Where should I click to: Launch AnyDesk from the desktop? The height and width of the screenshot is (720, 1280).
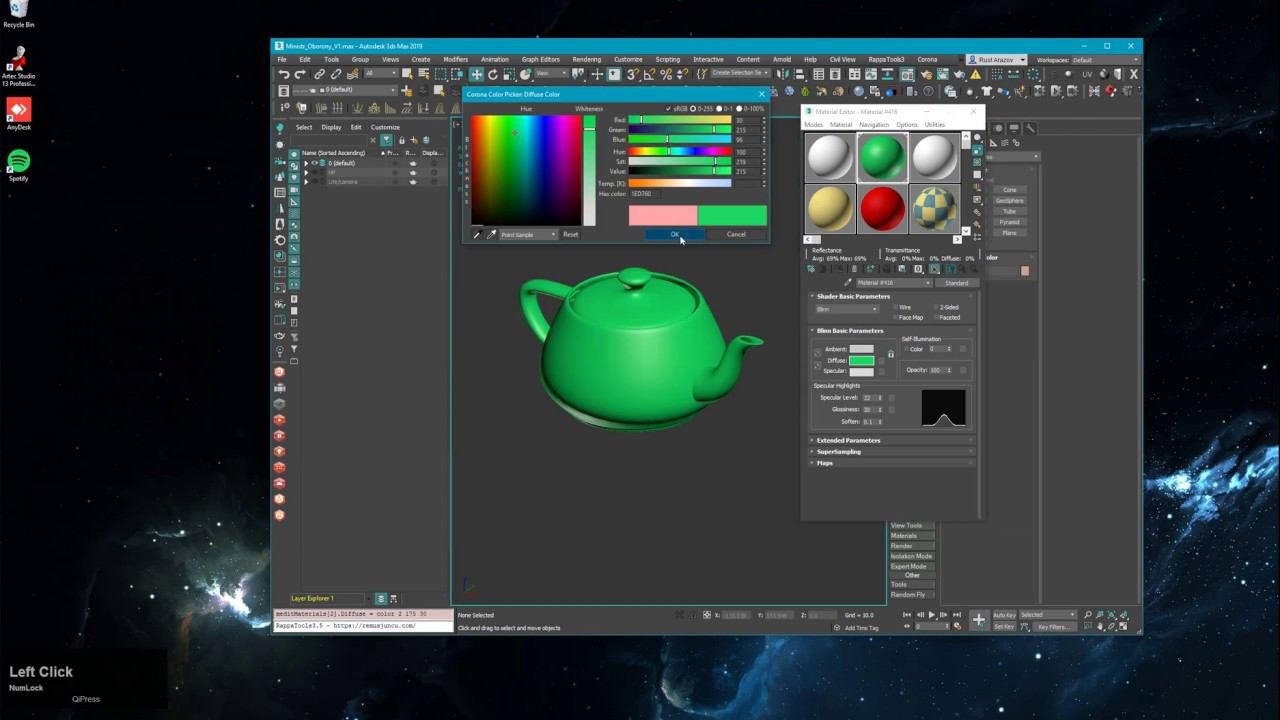pyautogui.click(x=18, y=109)
